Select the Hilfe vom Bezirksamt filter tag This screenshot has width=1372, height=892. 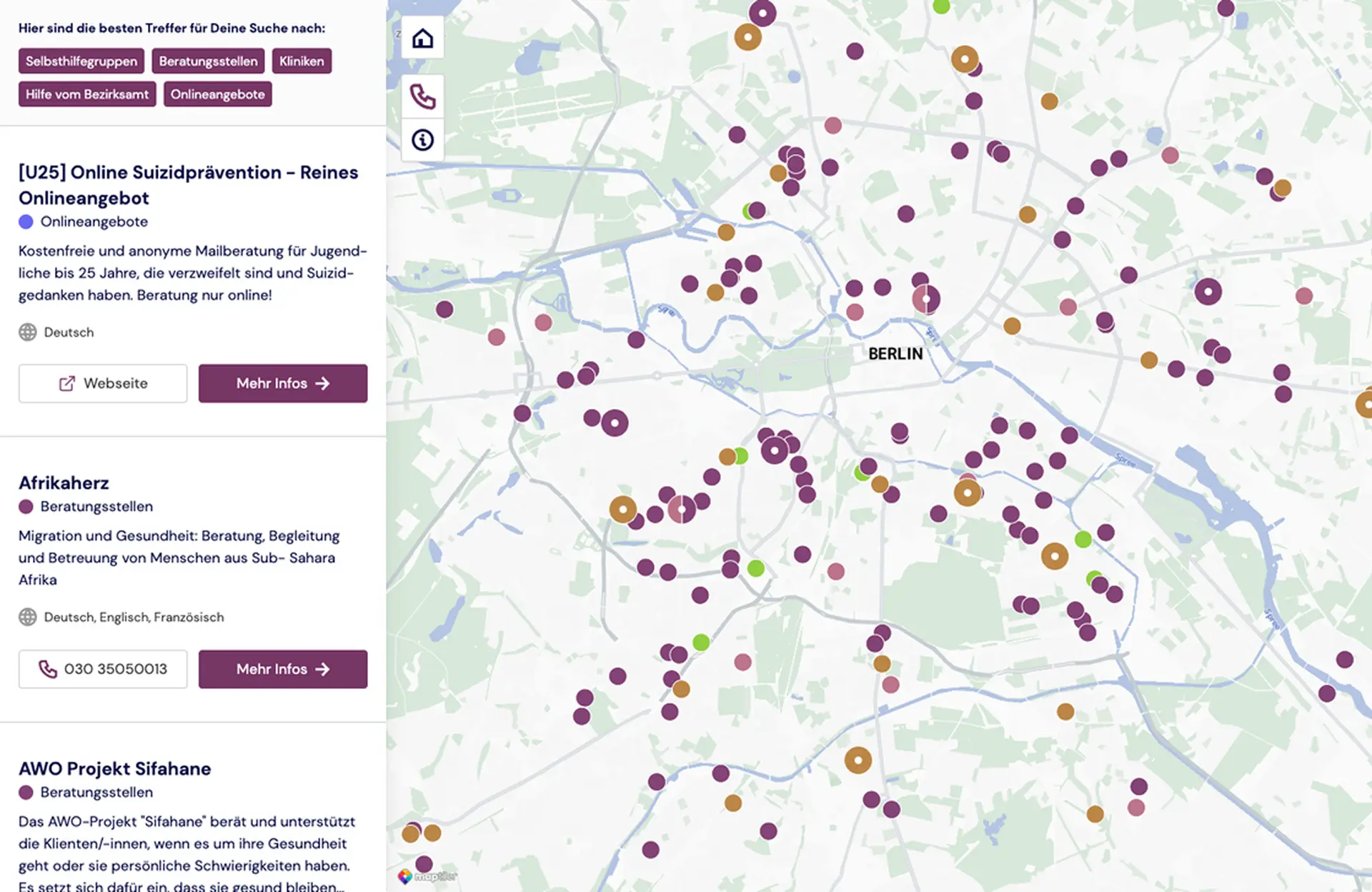(x=87, y=94)
